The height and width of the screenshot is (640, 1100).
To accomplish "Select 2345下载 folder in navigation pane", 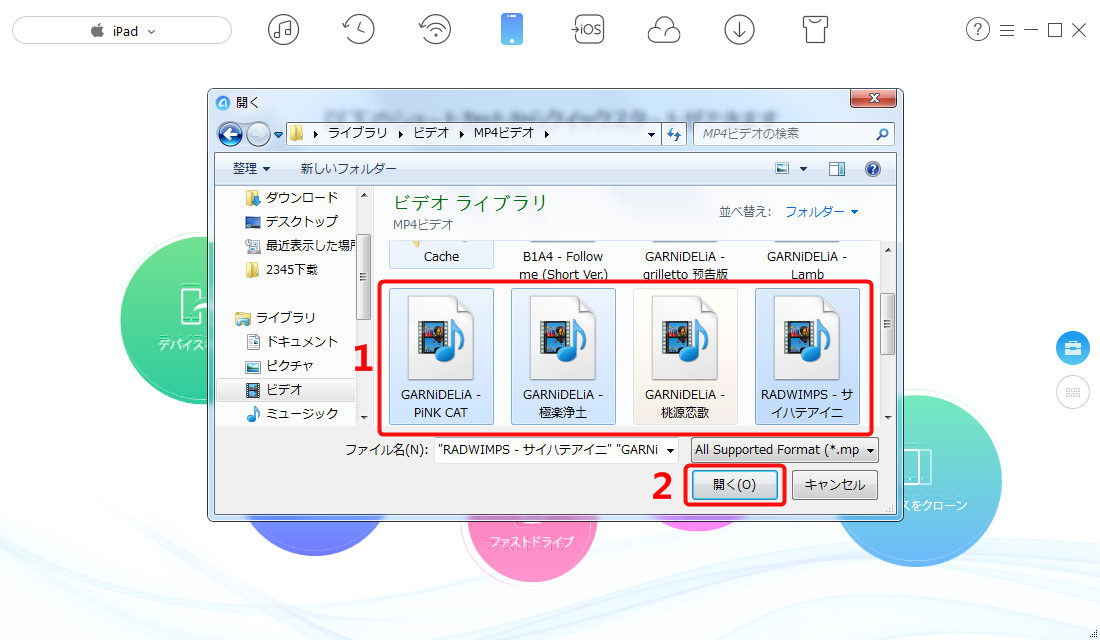I will pyautogui.click(x=282, y=269).
